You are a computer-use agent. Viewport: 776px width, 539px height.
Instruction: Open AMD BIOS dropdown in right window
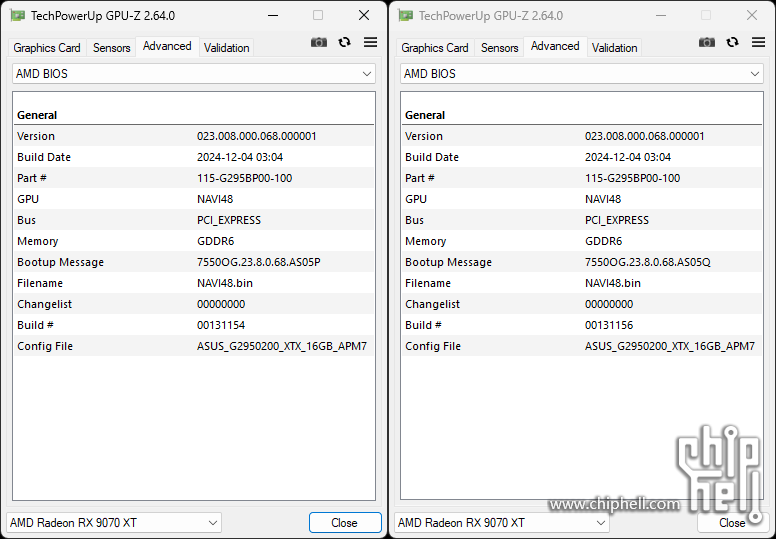pos(582,74)
